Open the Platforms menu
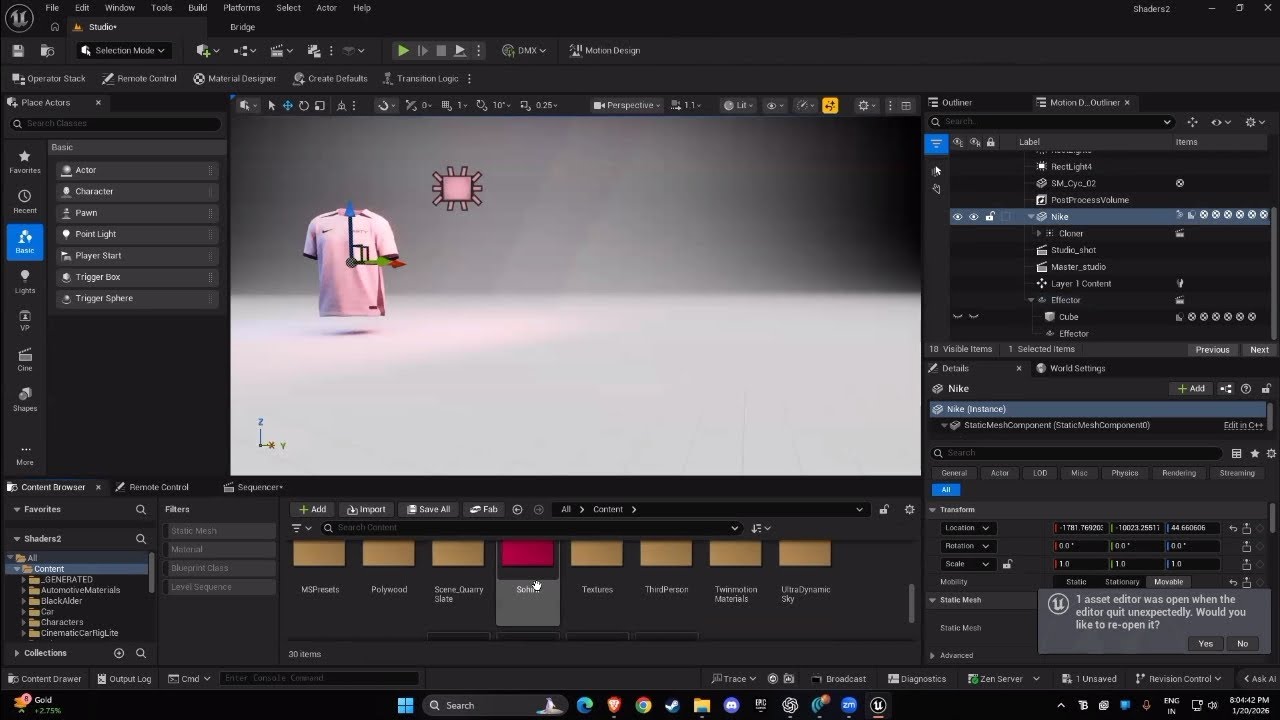 click(242, 8)
